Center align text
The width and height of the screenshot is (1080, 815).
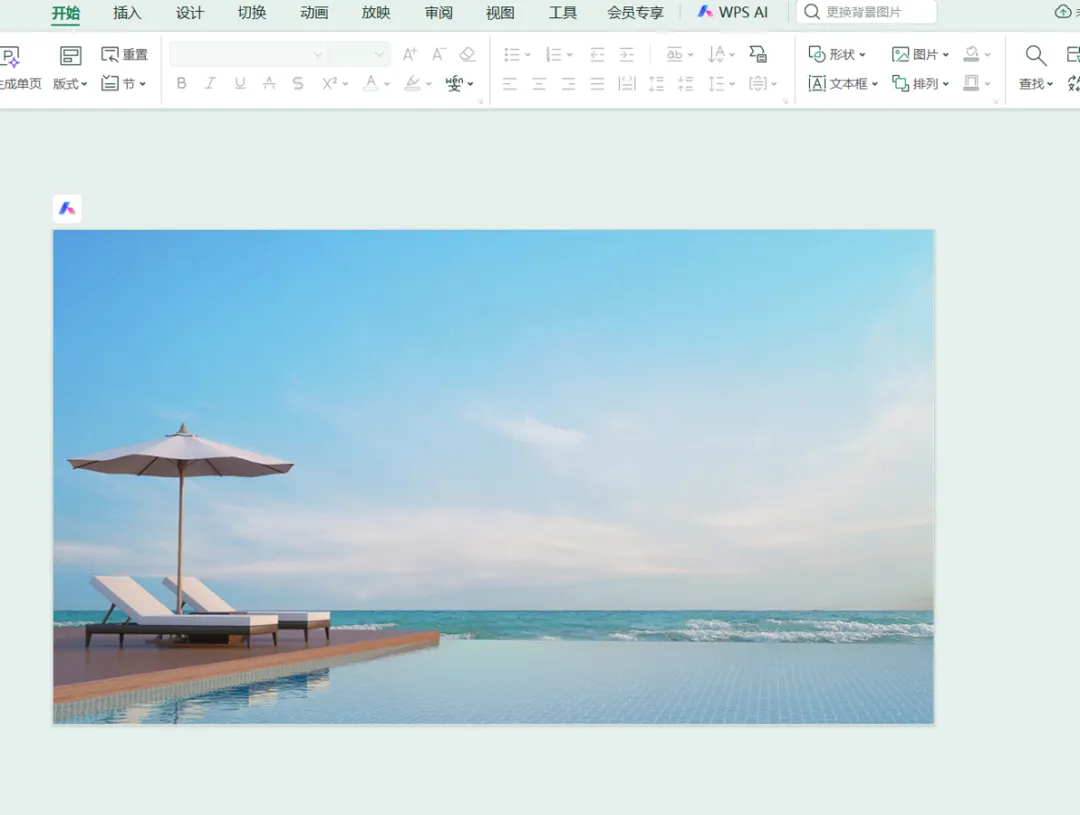click(539, 84)
